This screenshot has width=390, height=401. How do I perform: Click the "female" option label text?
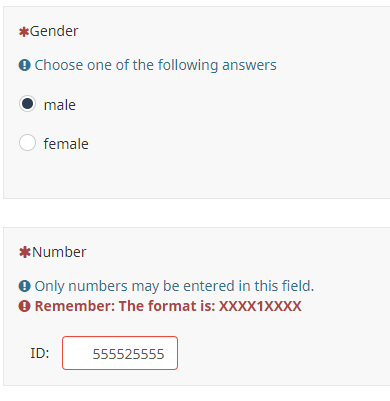pyautogui.click(x=66, y=144)
